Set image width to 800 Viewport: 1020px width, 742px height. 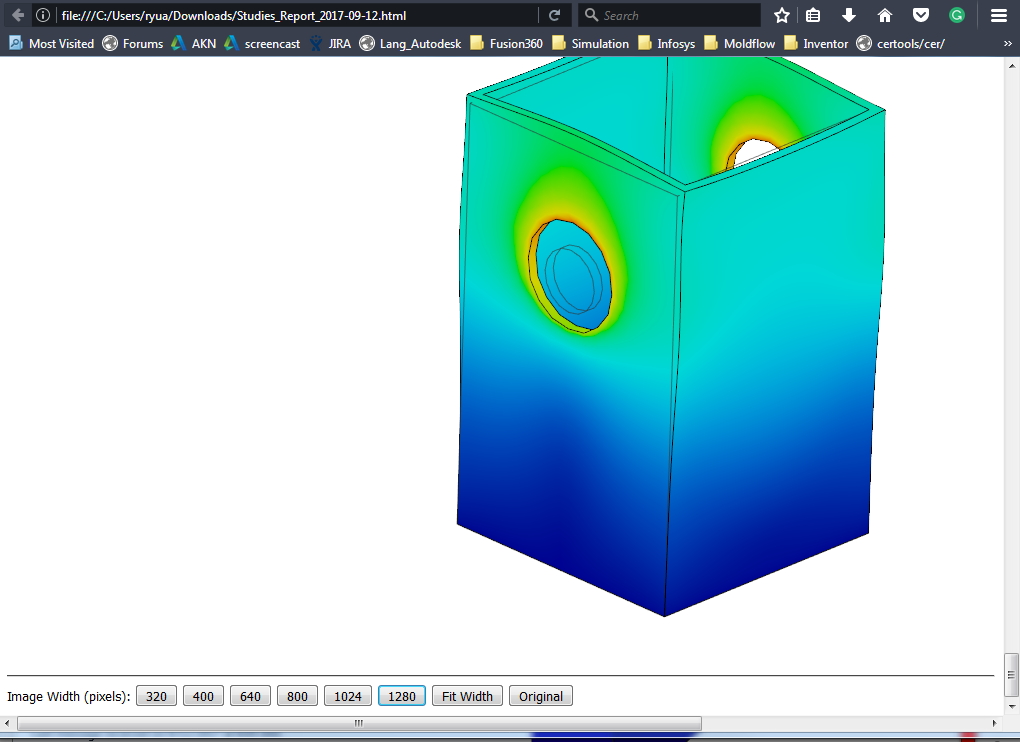[x=297, y=696]
